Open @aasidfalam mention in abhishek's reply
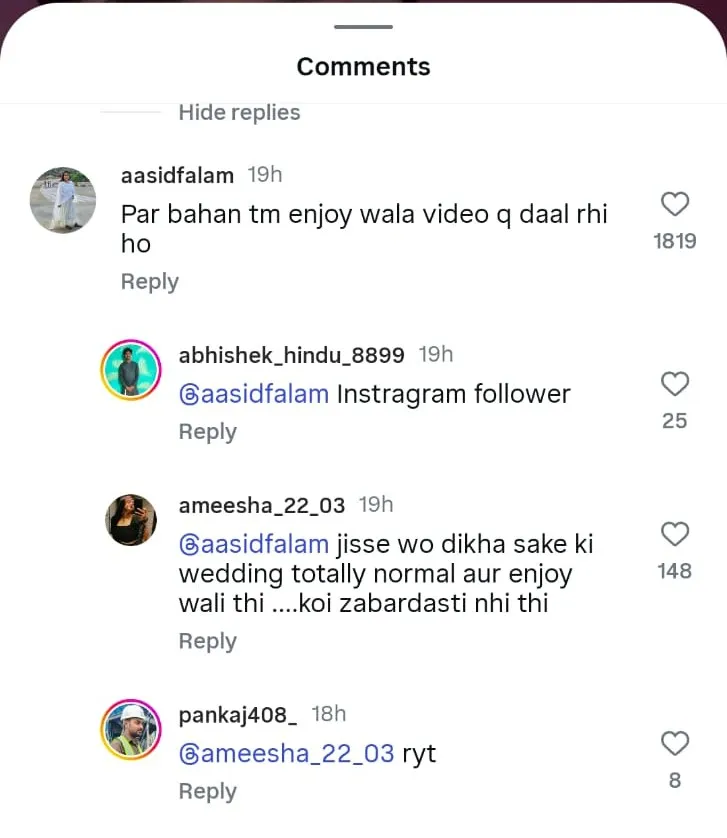 click(x=254, y=394)
